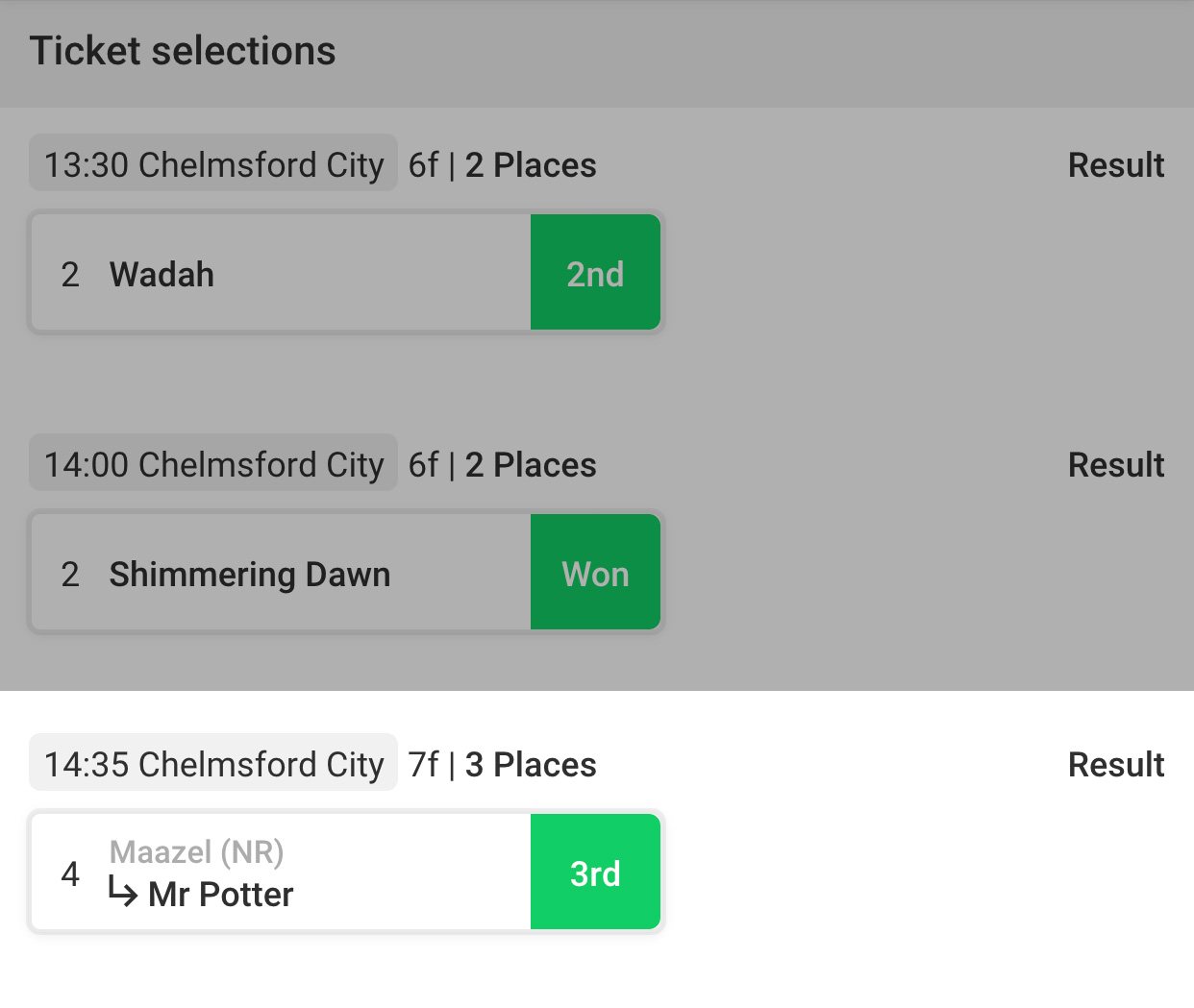Open Result for the 13:30 Chelmsford City race
The image size is (1194, 1008).
click(1115, 165)
